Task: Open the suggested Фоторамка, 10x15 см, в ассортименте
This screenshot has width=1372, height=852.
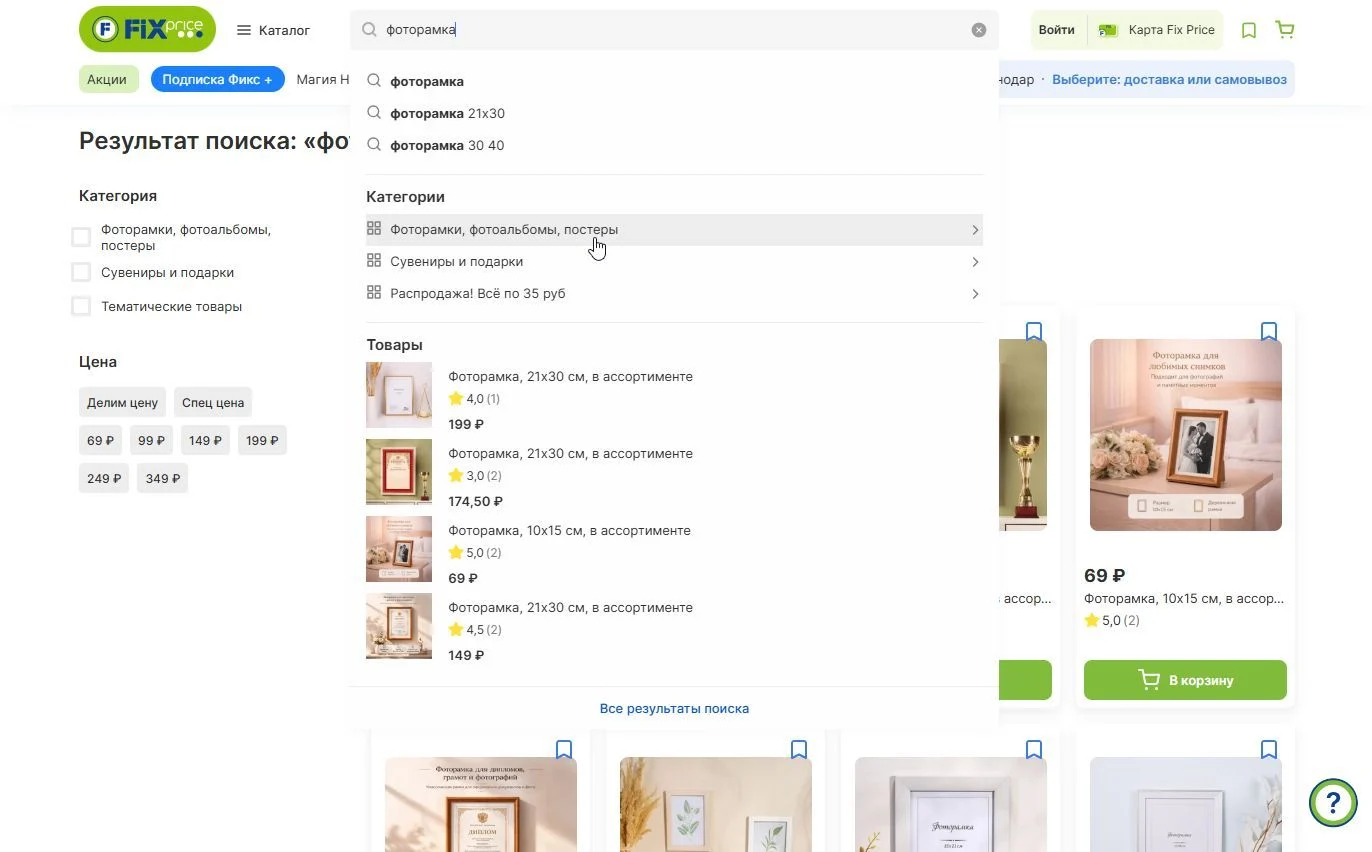Action: (570, 530)
